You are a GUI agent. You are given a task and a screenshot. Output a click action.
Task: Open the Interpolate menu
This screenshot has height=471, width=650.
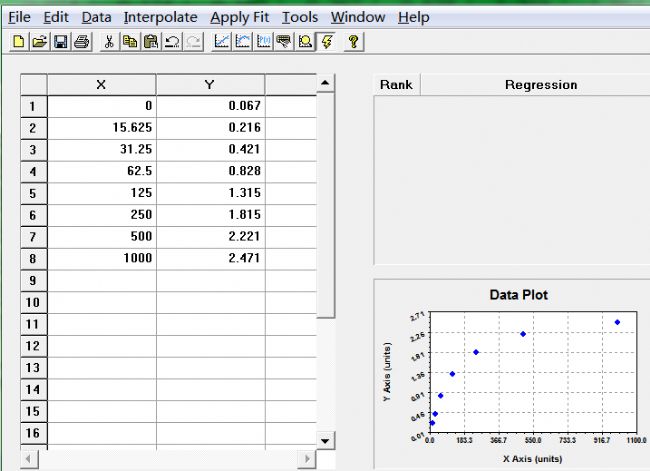coord(160,17)
